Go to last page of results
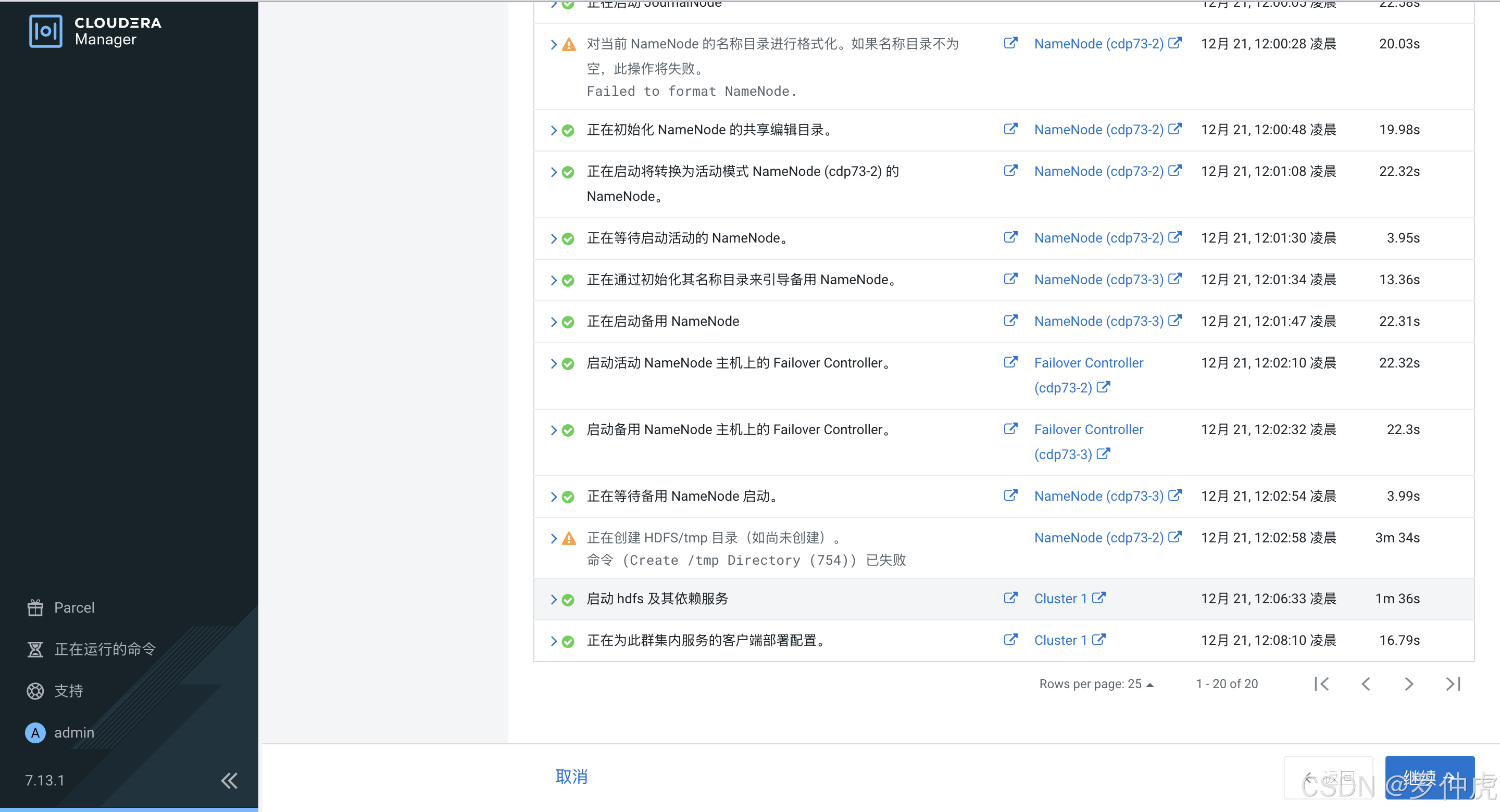 1453,683
